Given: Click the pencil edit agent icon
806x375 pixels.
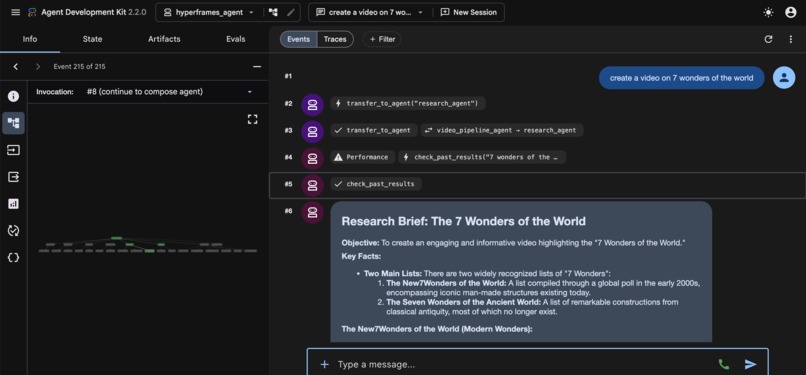Looking at the screenshot, I should click(291, 12).
